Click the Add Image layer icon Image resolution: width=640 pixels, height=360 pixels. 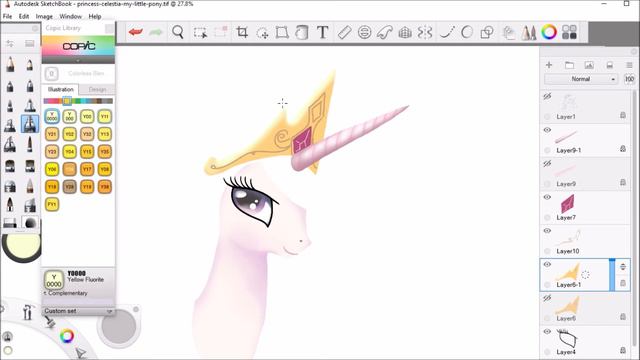(589, 65)
